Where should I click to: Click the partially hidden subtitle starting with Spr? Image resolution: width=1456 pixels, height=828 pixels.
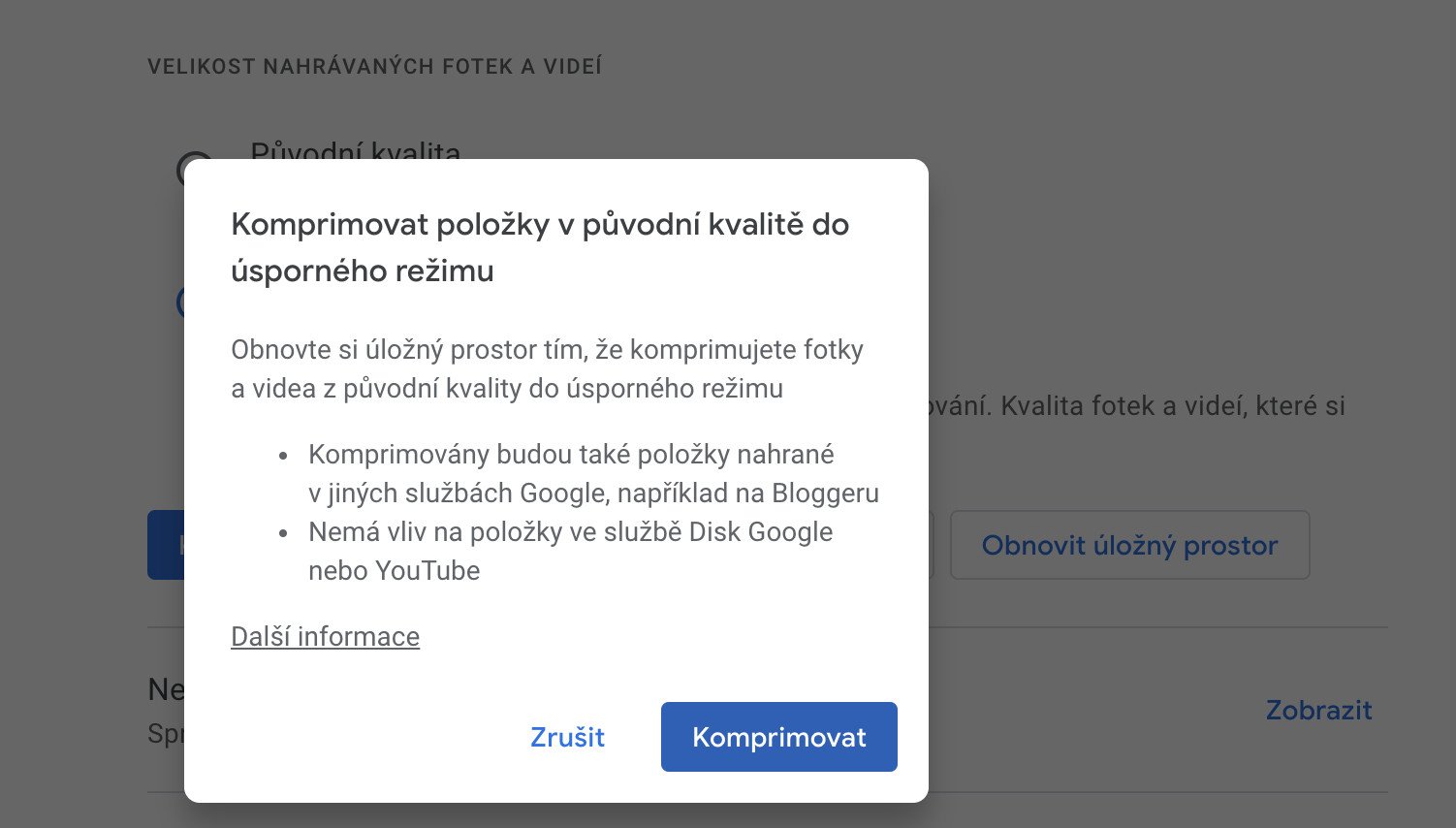click(x=166, y=734)
